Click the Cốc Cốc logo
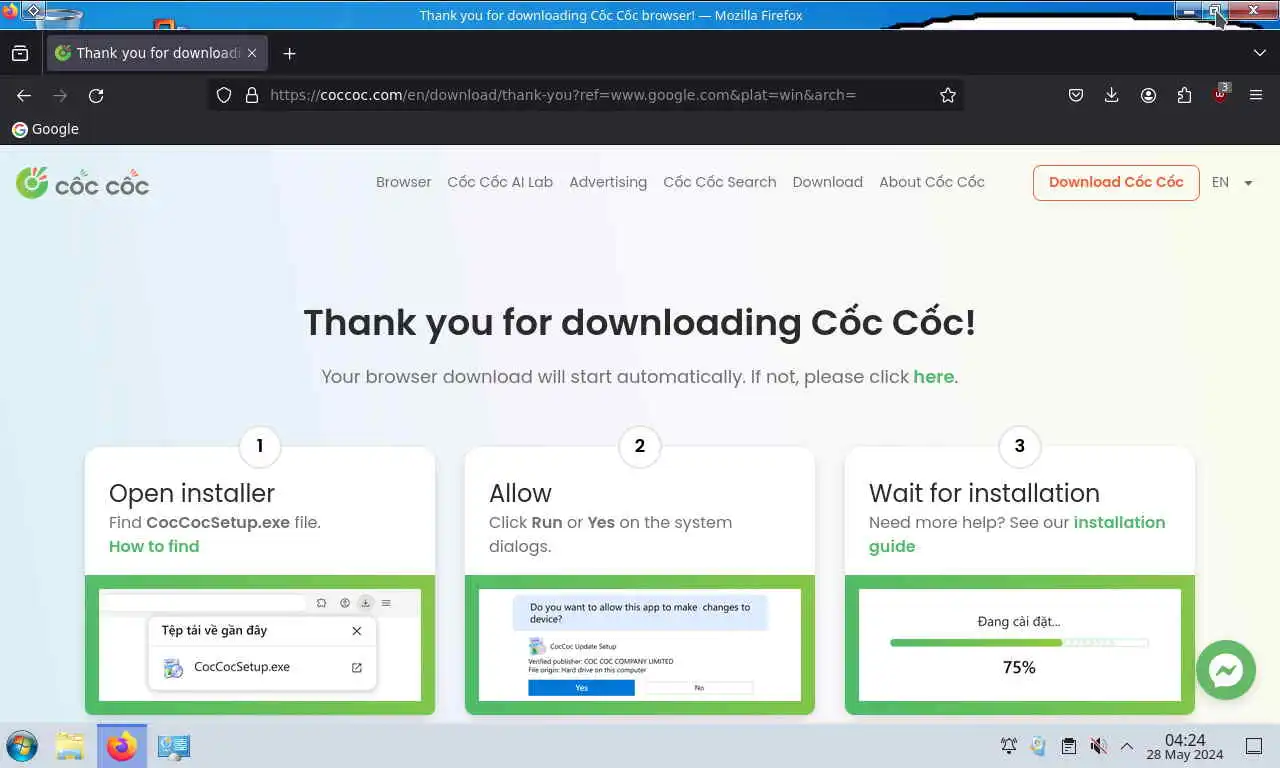 (x=82, y=182)
